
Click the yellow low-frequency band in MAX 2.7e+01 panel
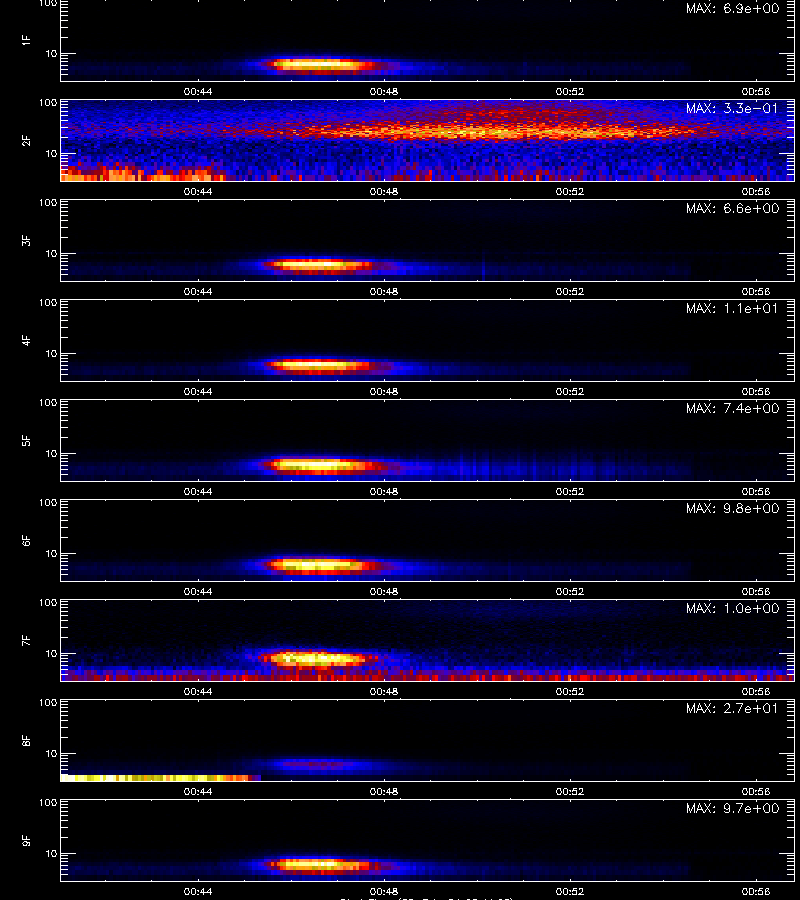161,778
